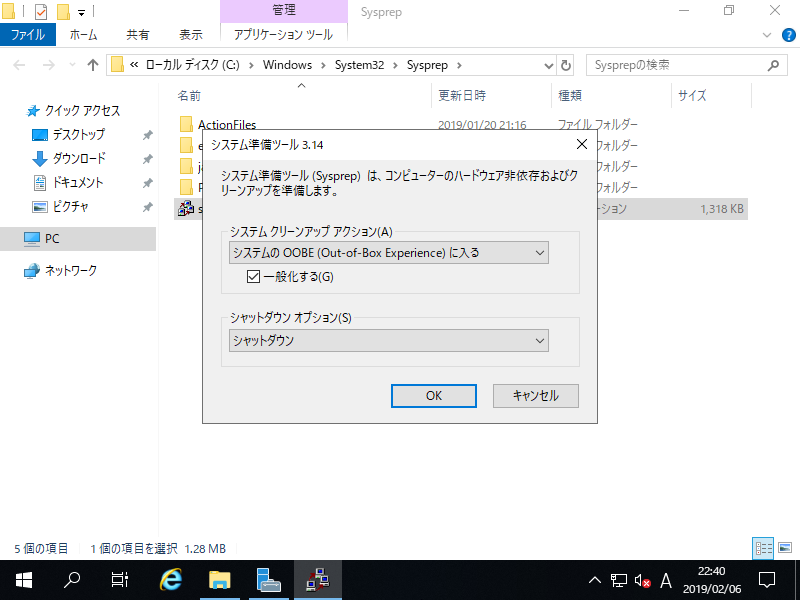Click the Forward navigation arrow

48,65
